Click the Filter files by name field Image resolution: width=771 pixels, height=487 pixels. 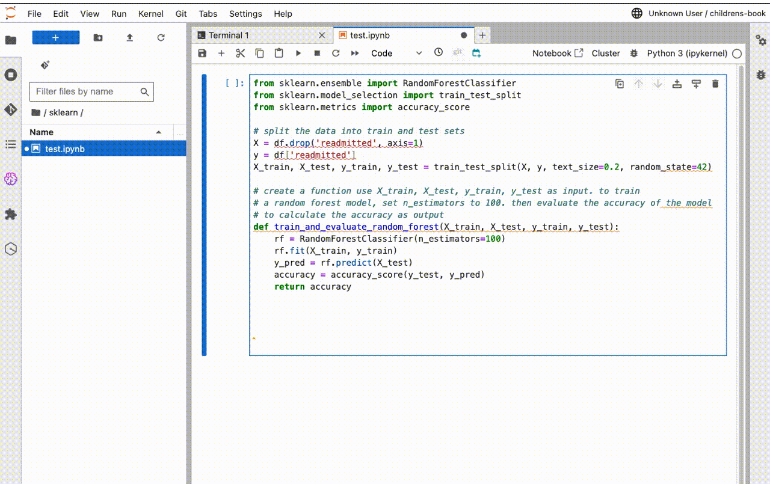click(x=91, y=91)
